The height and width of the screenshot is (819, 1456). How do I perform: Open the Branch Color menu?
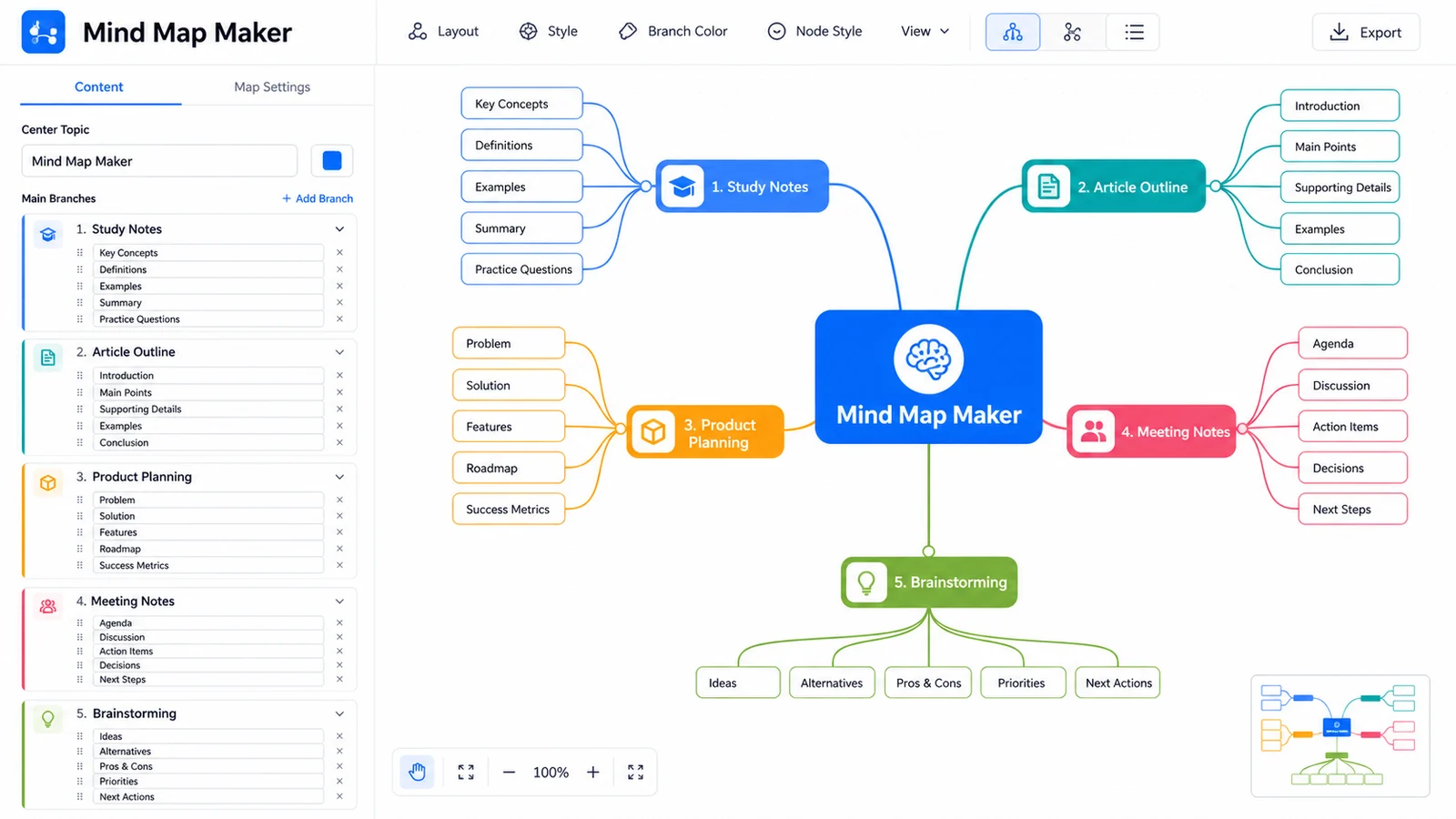click(x=673, y=31)
